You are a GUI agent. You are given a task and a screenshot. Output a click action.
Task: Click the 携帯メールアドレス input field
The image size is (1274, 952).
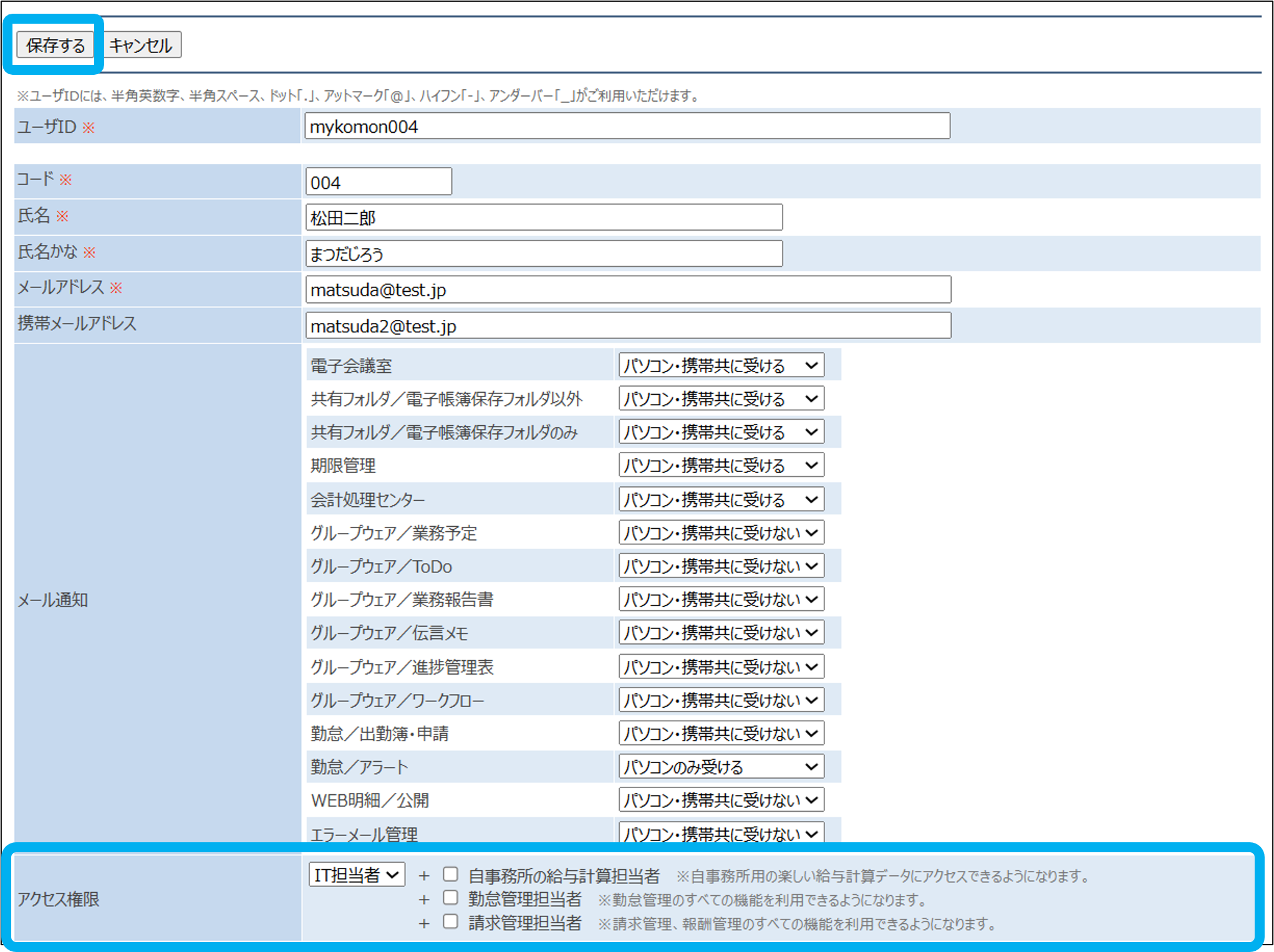[628, 326]
